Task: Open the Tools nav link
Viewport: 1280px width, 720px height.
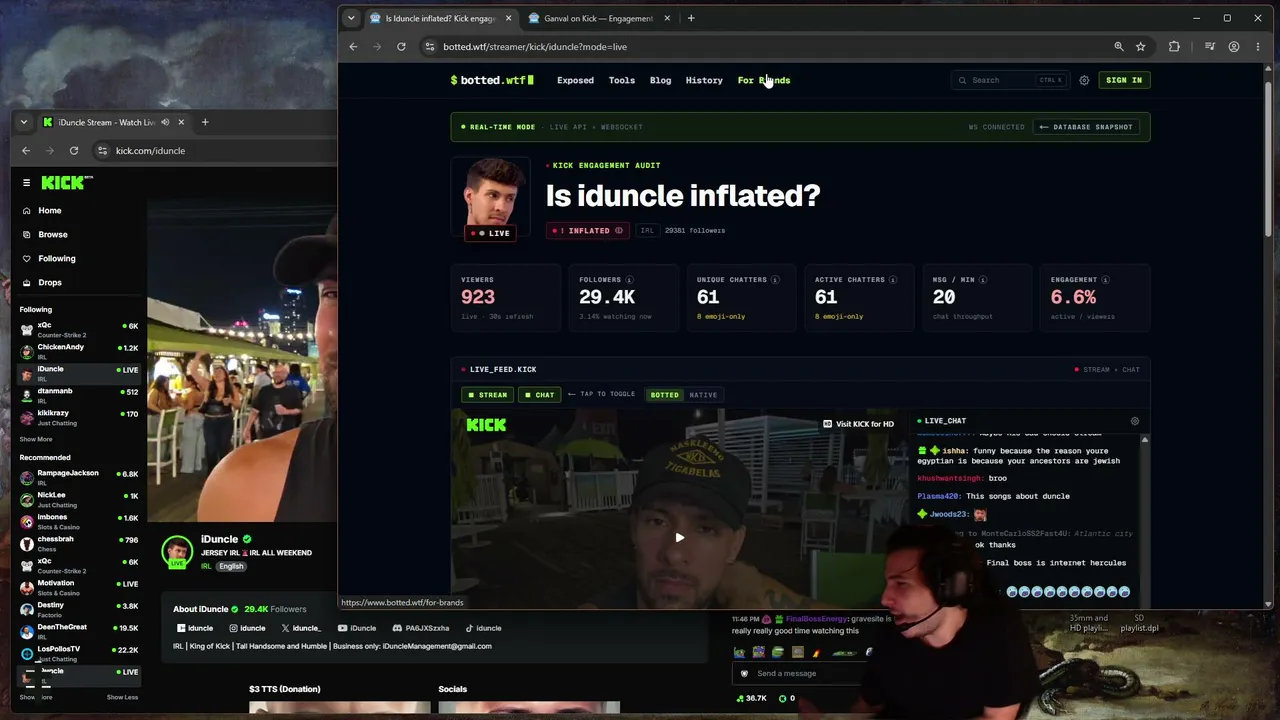Action: [x=622, y=80]
